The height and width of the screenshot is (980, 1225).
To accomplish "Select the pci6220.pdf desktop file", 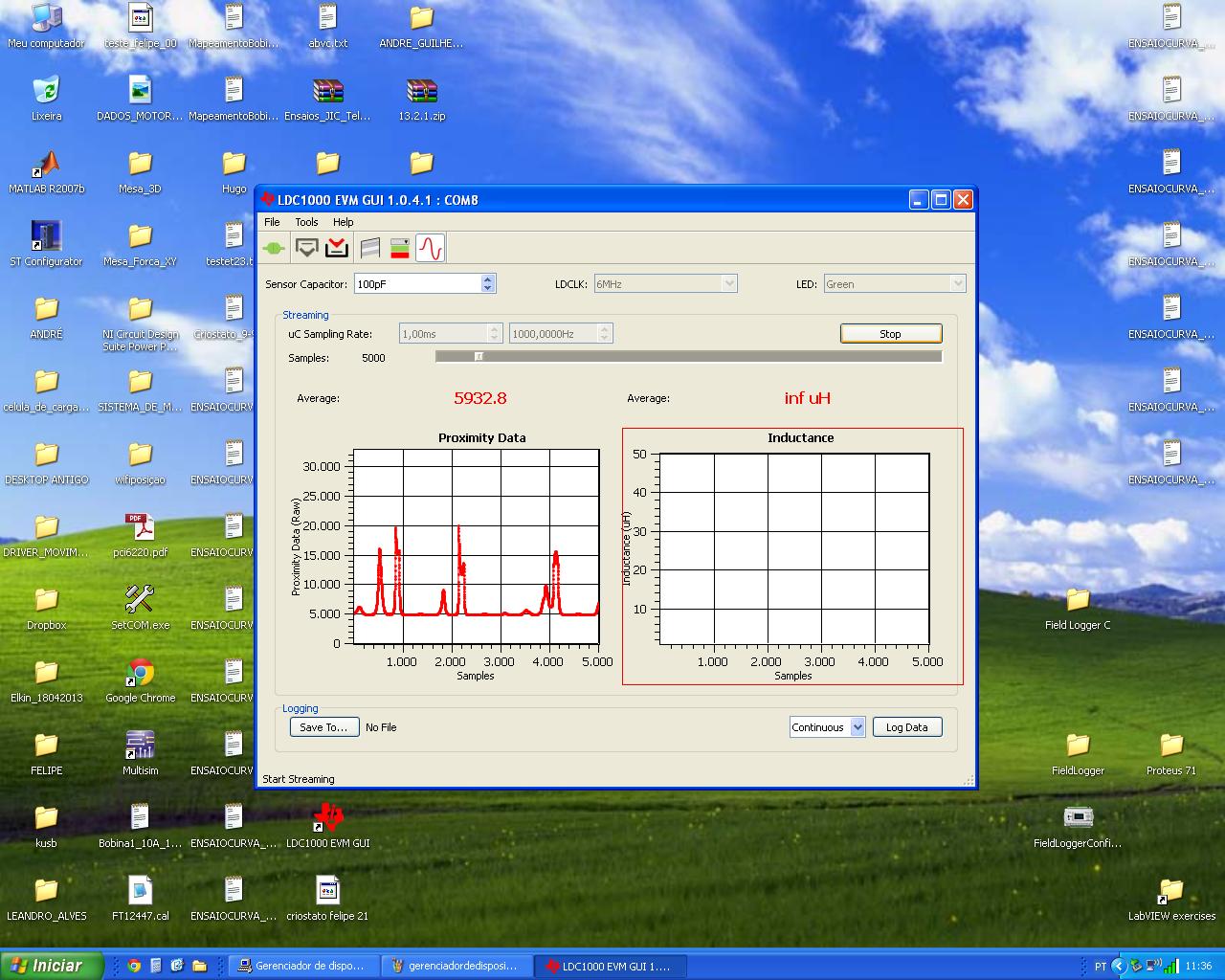I will [141, 537].
